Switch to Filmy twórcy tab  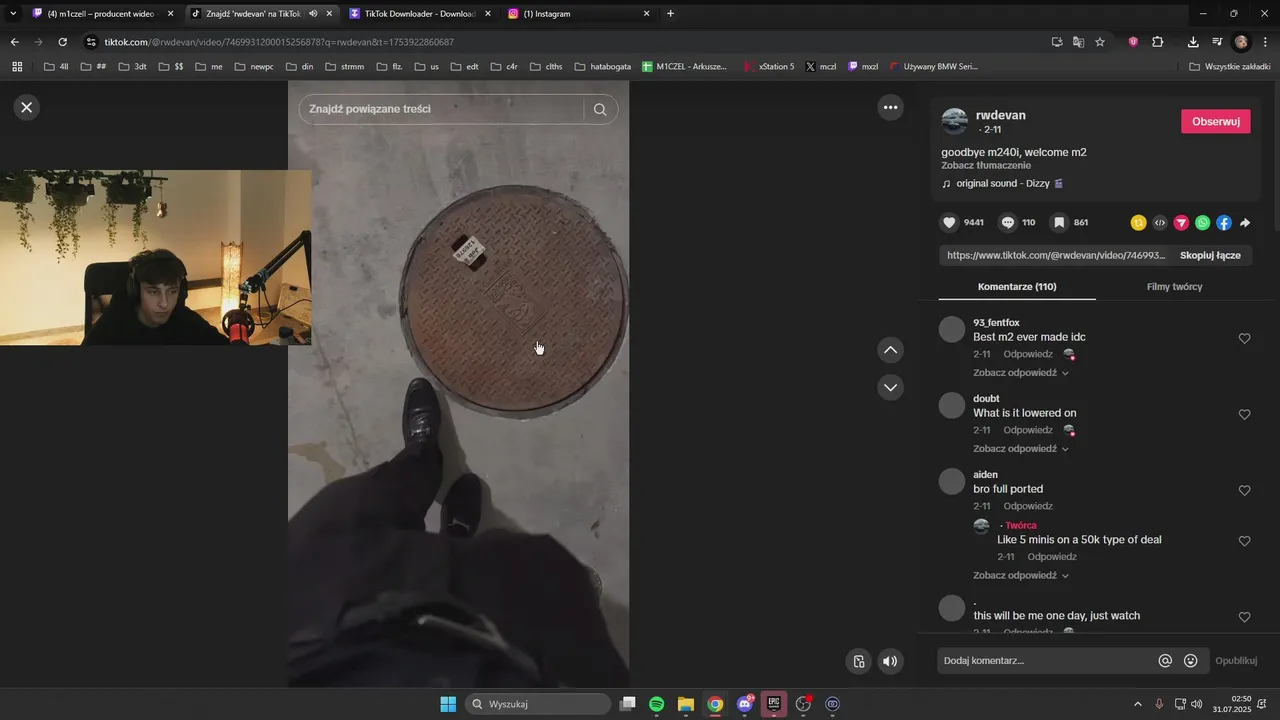pyautogui.click(x=1174, y=287)
